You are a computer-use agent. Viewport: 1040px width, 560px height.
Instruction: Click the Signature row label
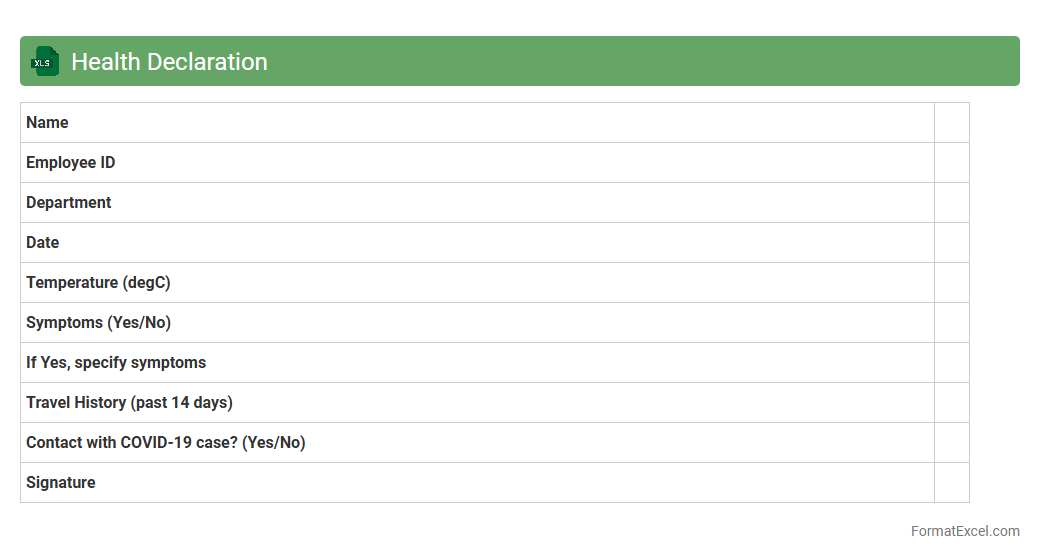pyautogui.click(x=60, y=483)
